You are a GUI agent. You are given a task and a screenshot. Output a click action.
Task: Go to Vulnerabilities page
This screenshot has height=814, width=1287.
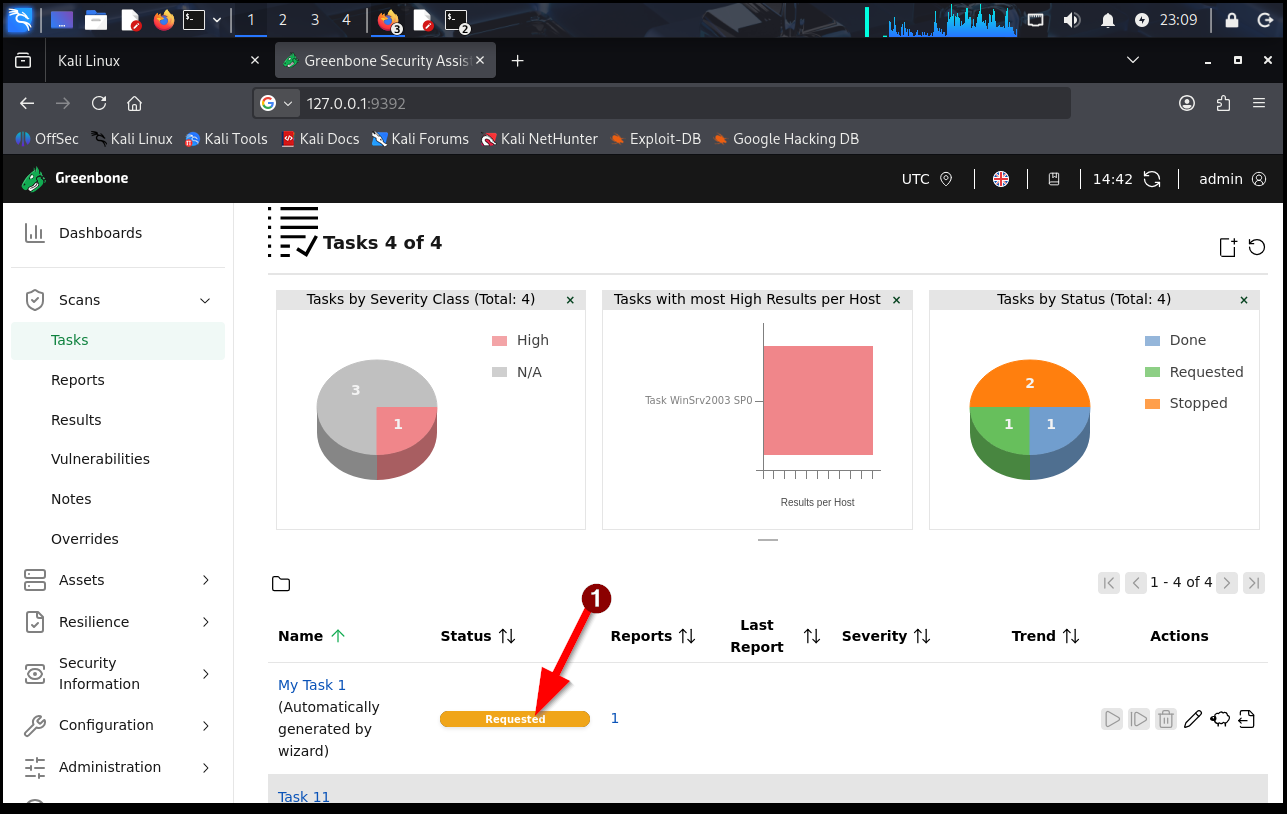[x=100, y=459]
